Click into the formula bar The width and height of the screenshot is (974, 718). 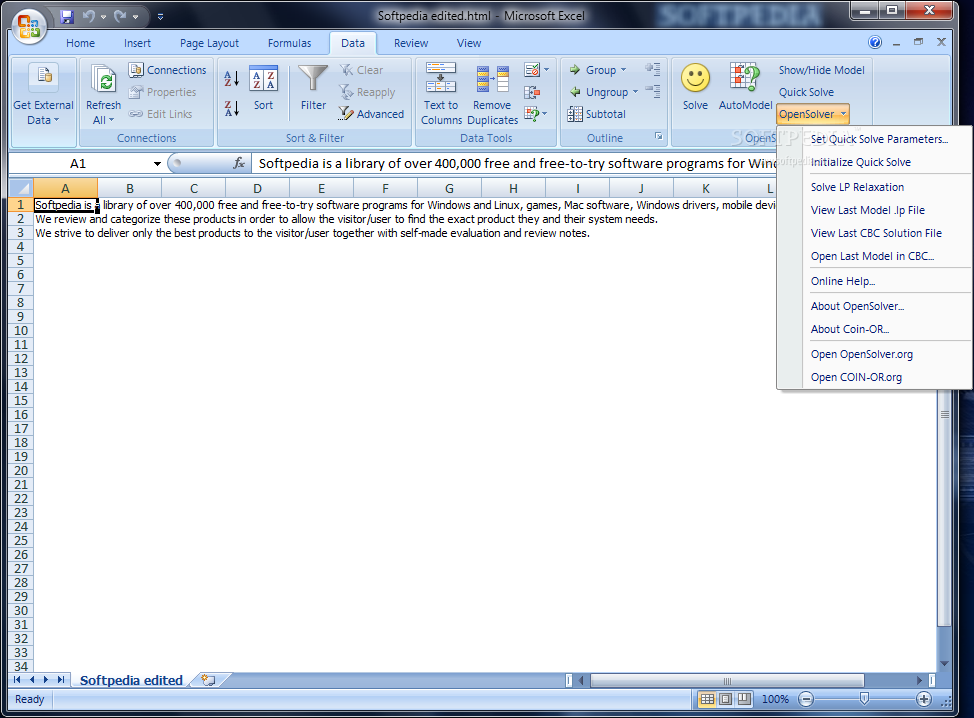coord(514,163)
